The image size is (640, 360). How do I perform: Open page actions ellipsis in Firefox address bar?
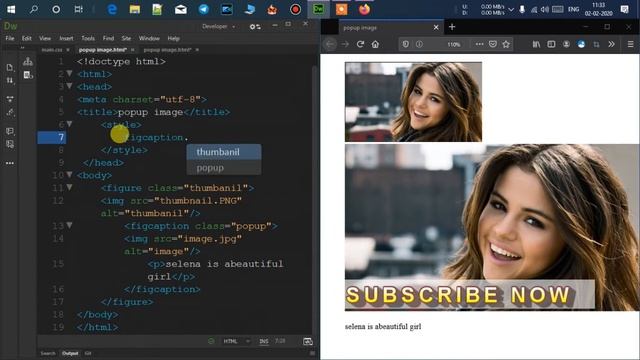[x=479, y=44]
